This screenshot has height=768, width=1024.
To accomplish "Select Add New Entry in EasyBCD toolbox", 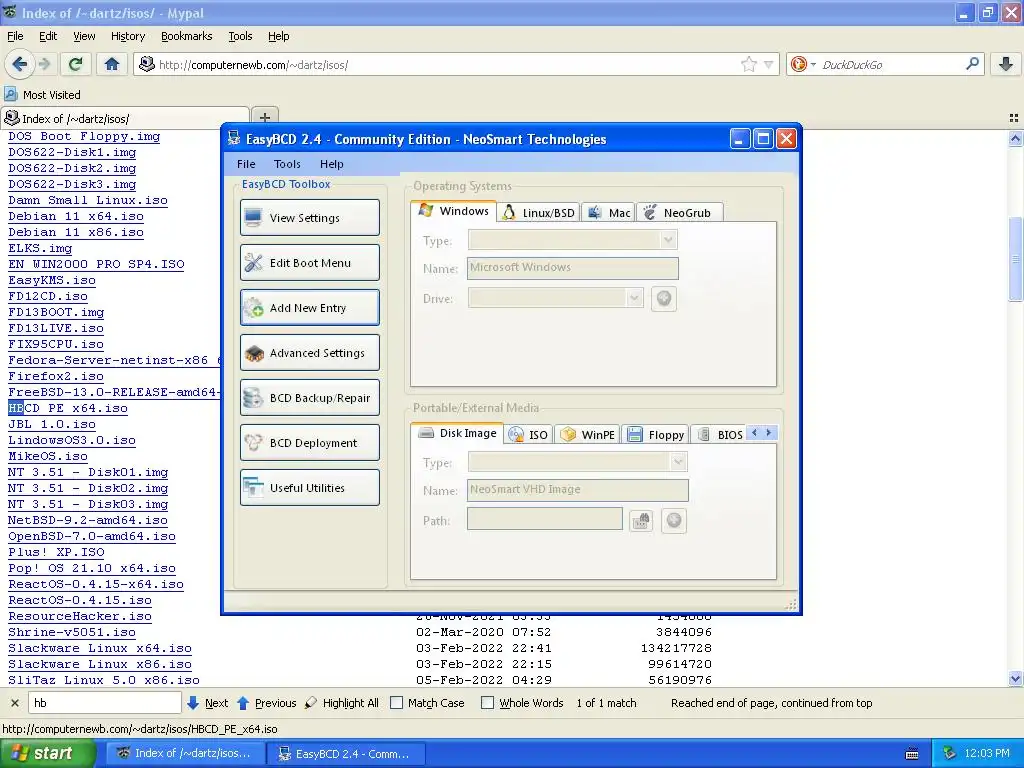I will click(310, 308).
